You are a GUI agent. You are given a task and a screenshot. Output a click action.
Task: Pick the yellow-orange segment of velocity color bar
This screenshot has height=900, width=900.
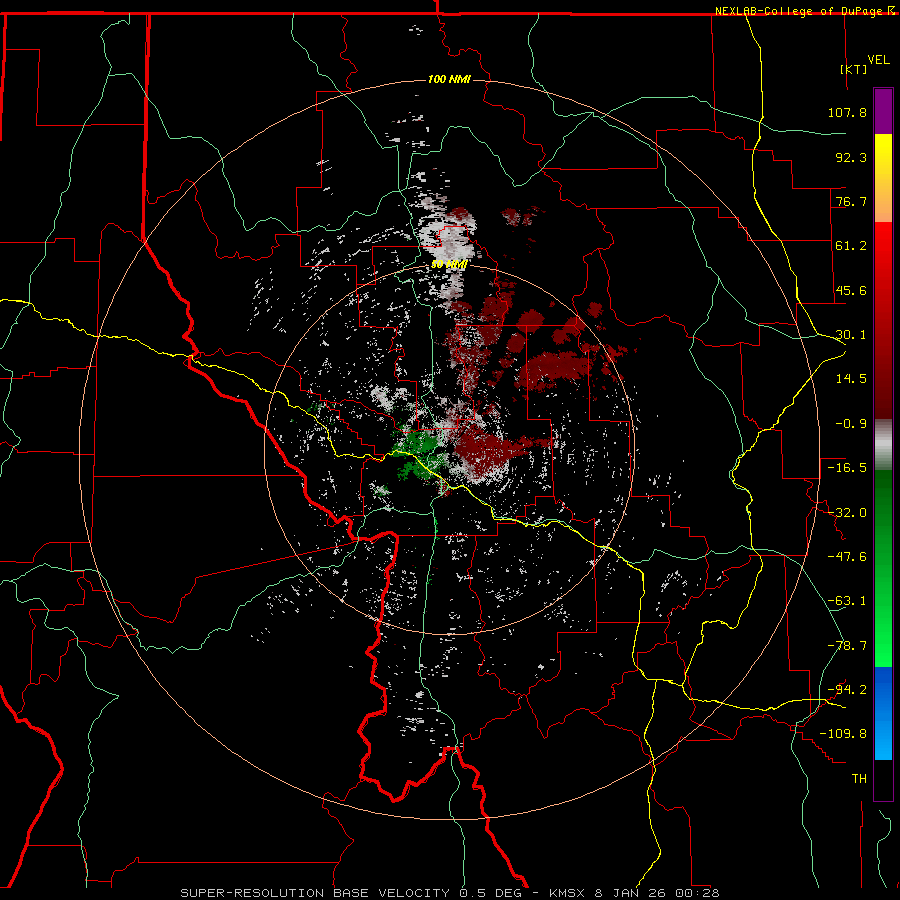(883, 178)
